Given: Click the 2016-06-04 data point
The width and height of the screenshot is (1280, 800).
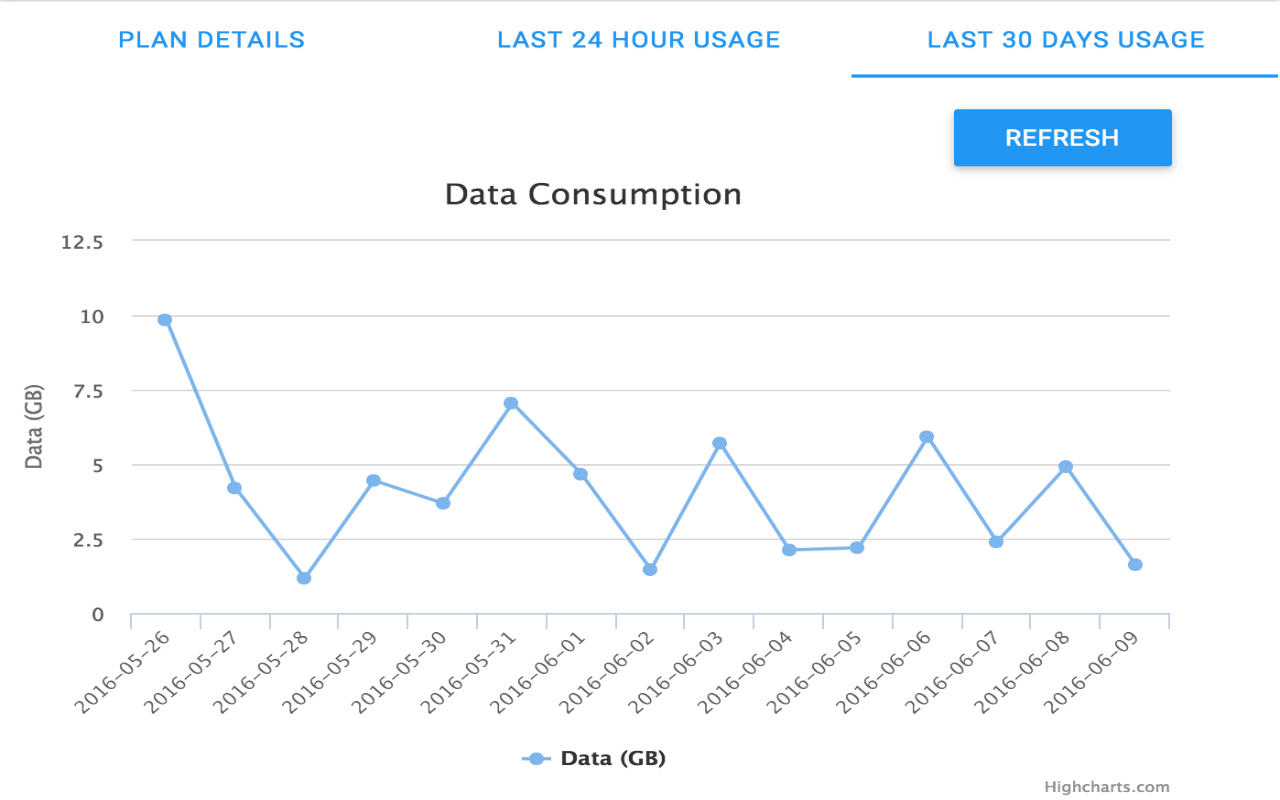Looking at the screenshot, I should 789,550.
